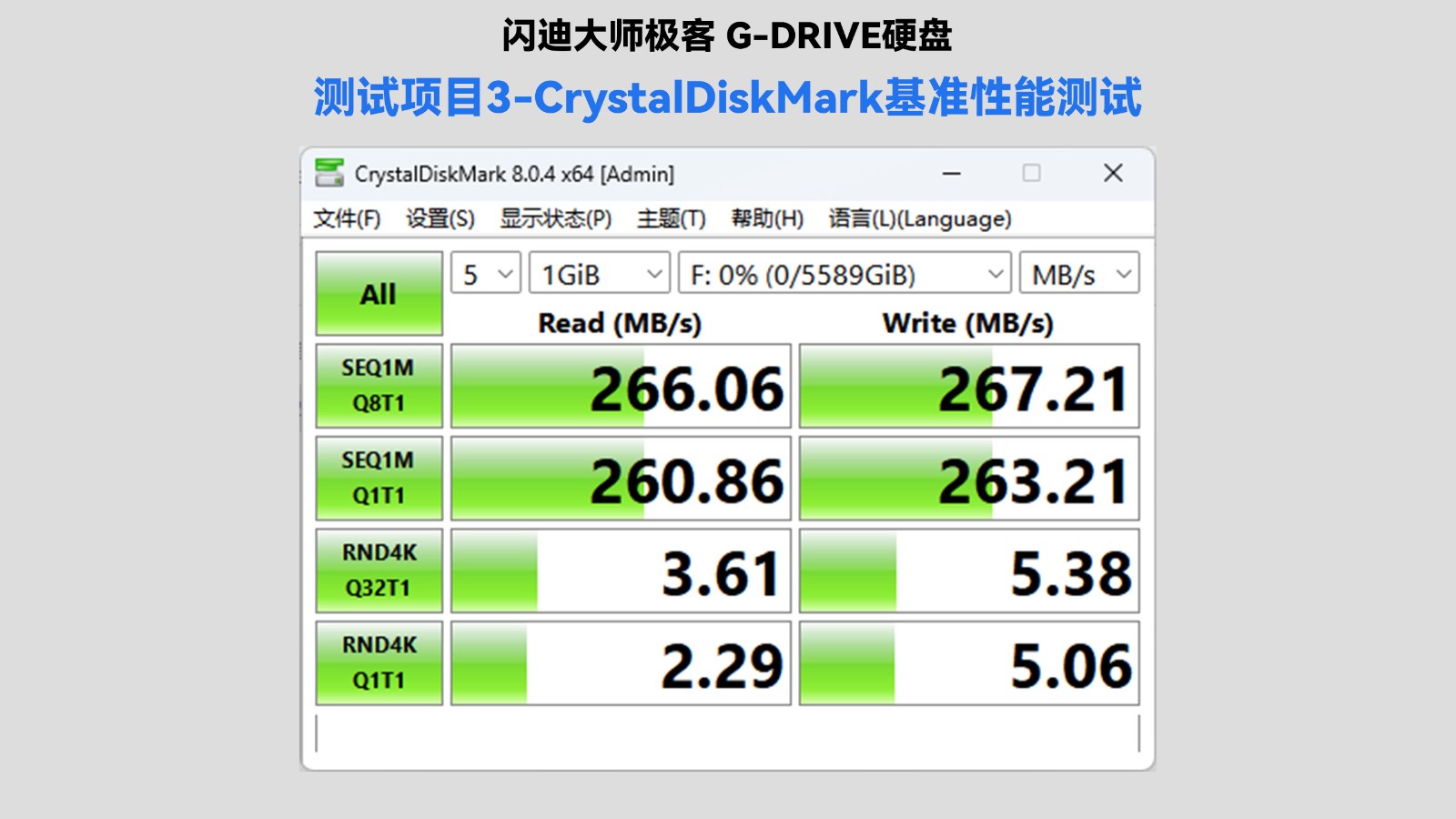The height and width of the screenshot is (819, 1456).
Task: Click the 263.21 write result
Action: [x=969, y=478]
